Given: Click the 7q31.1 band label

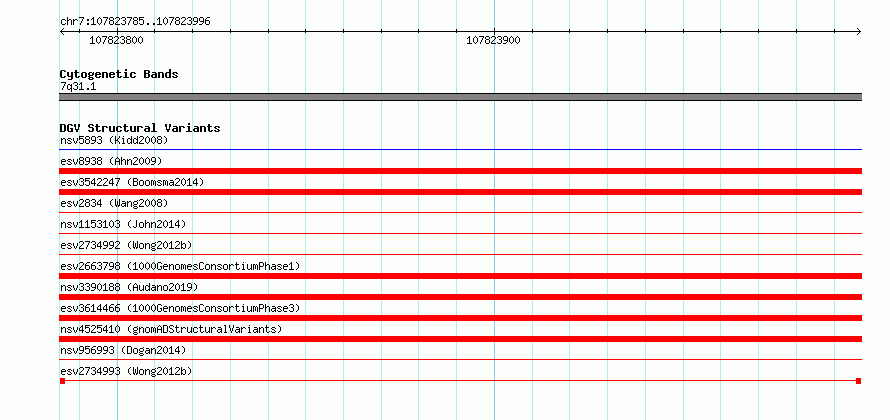Looking at the screenshot, I should coord(78,87).
